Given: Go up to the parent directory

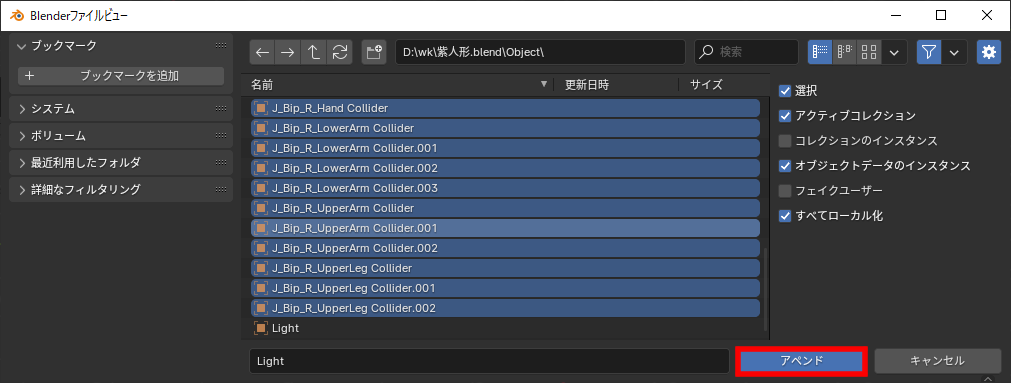Looking at the screenshot, I should click(x=314, y=53).
